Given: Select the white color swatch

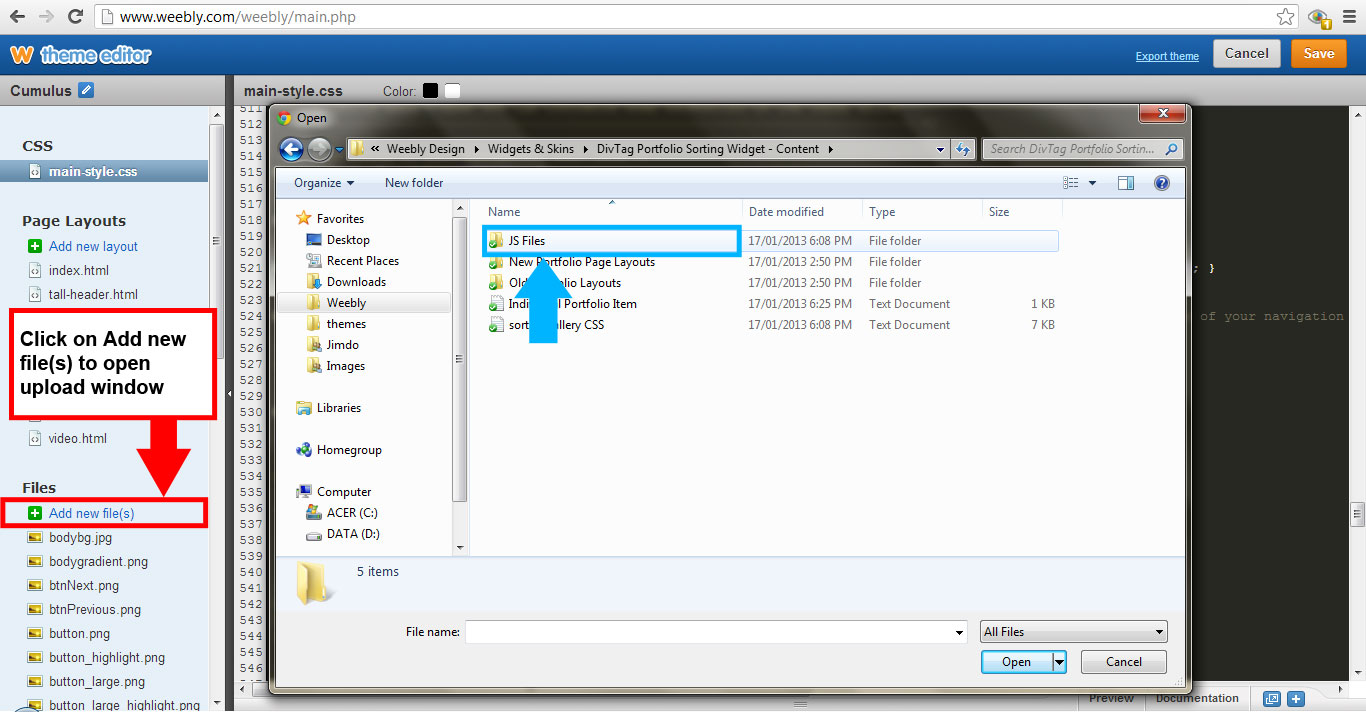Looking at the screenshot, I should coord(453,91).
